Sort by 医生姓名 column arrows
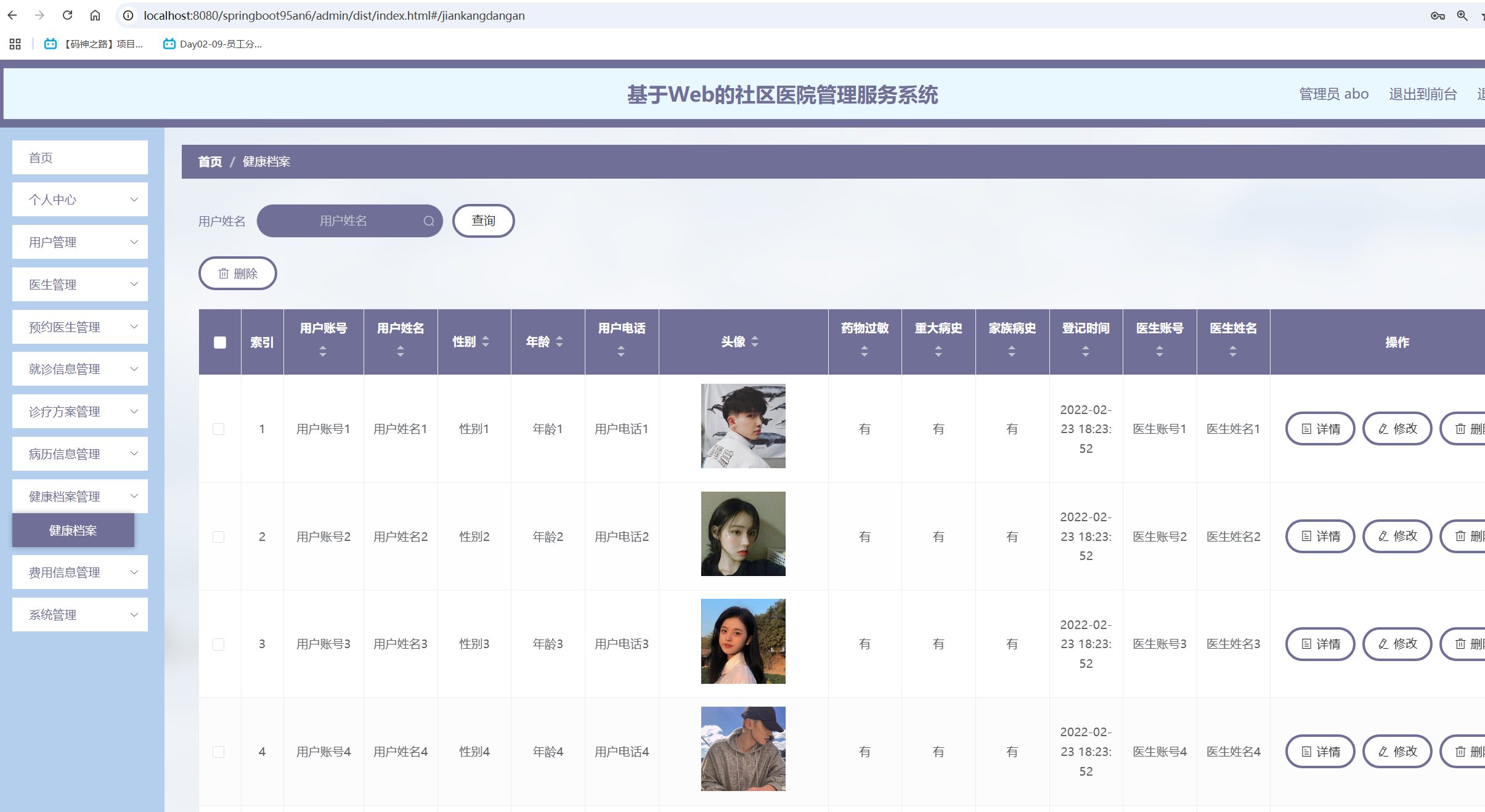Image resolution: width=1485 pixels, height=812 pixels. point(1233,351)
